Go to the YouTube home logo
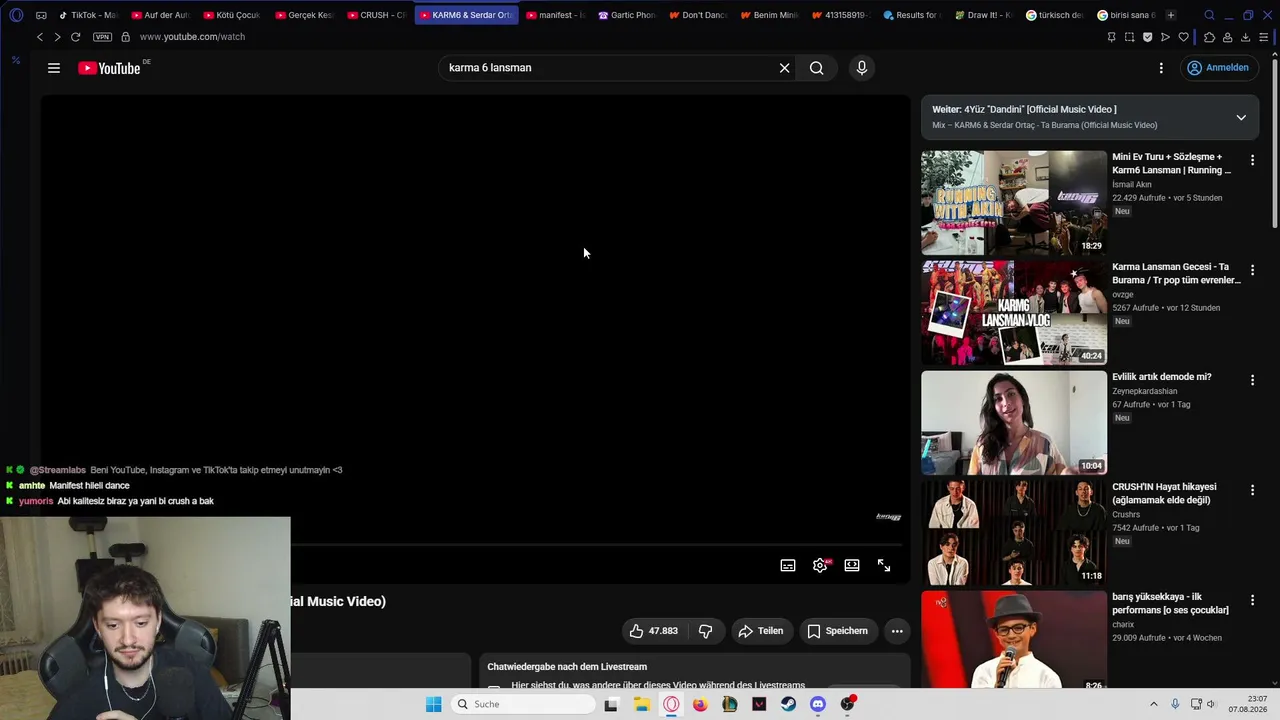Screen dimensions: 1280x720 (109, 68)
